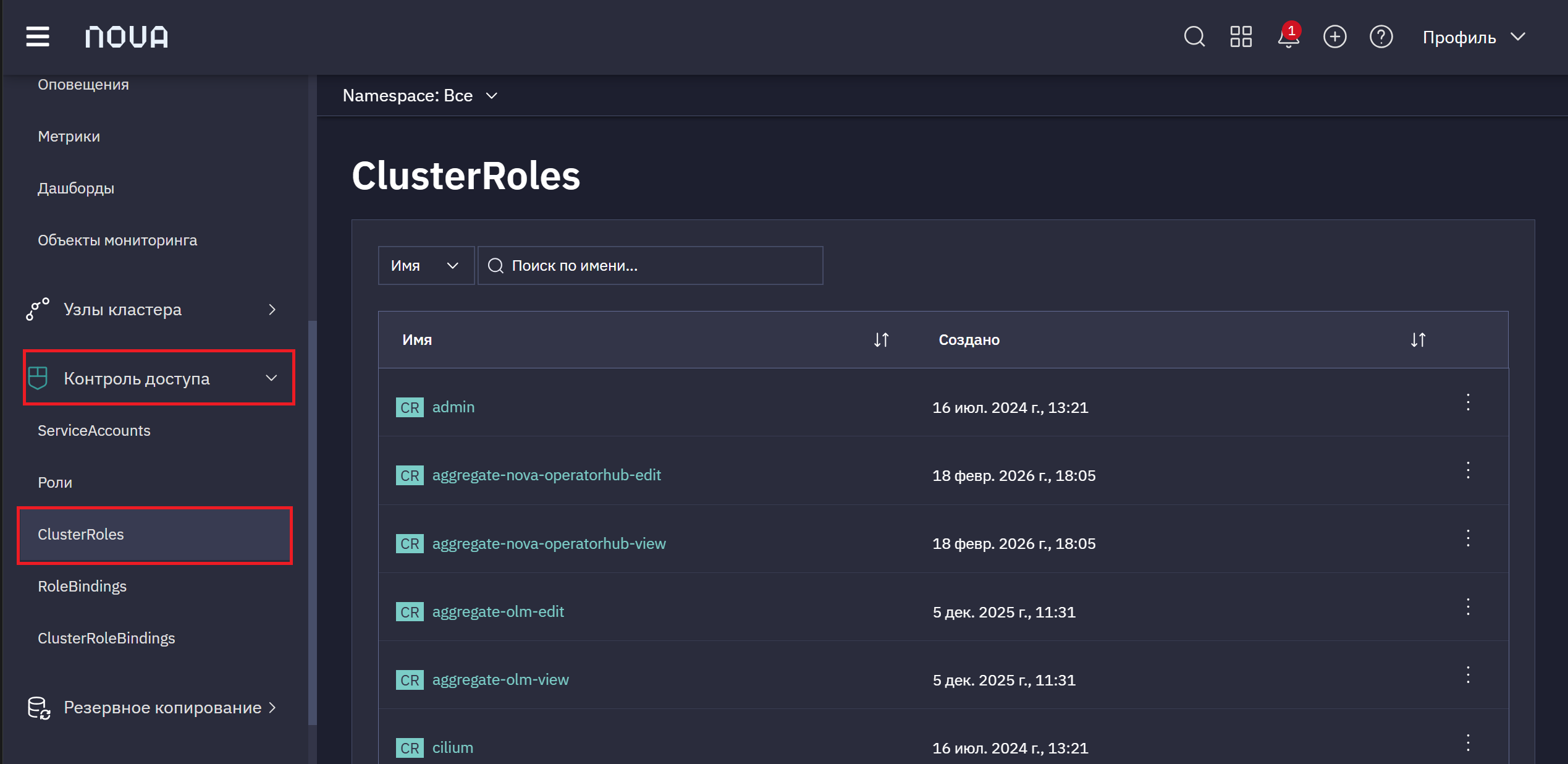The image size is (1568, 764).
Task: Open the Namespace: Все selector
Action: tap(420, 96)
